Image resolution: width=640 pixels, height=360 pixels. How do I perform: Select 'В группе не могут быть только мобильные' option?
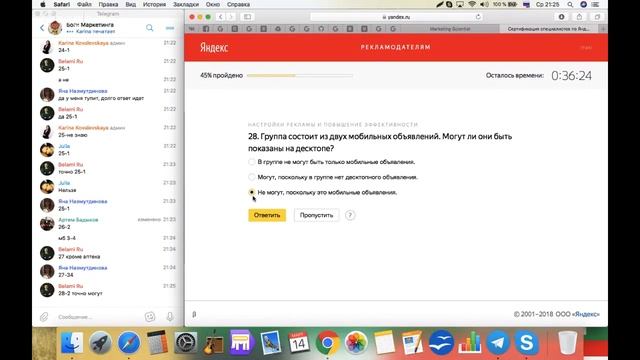251,162
